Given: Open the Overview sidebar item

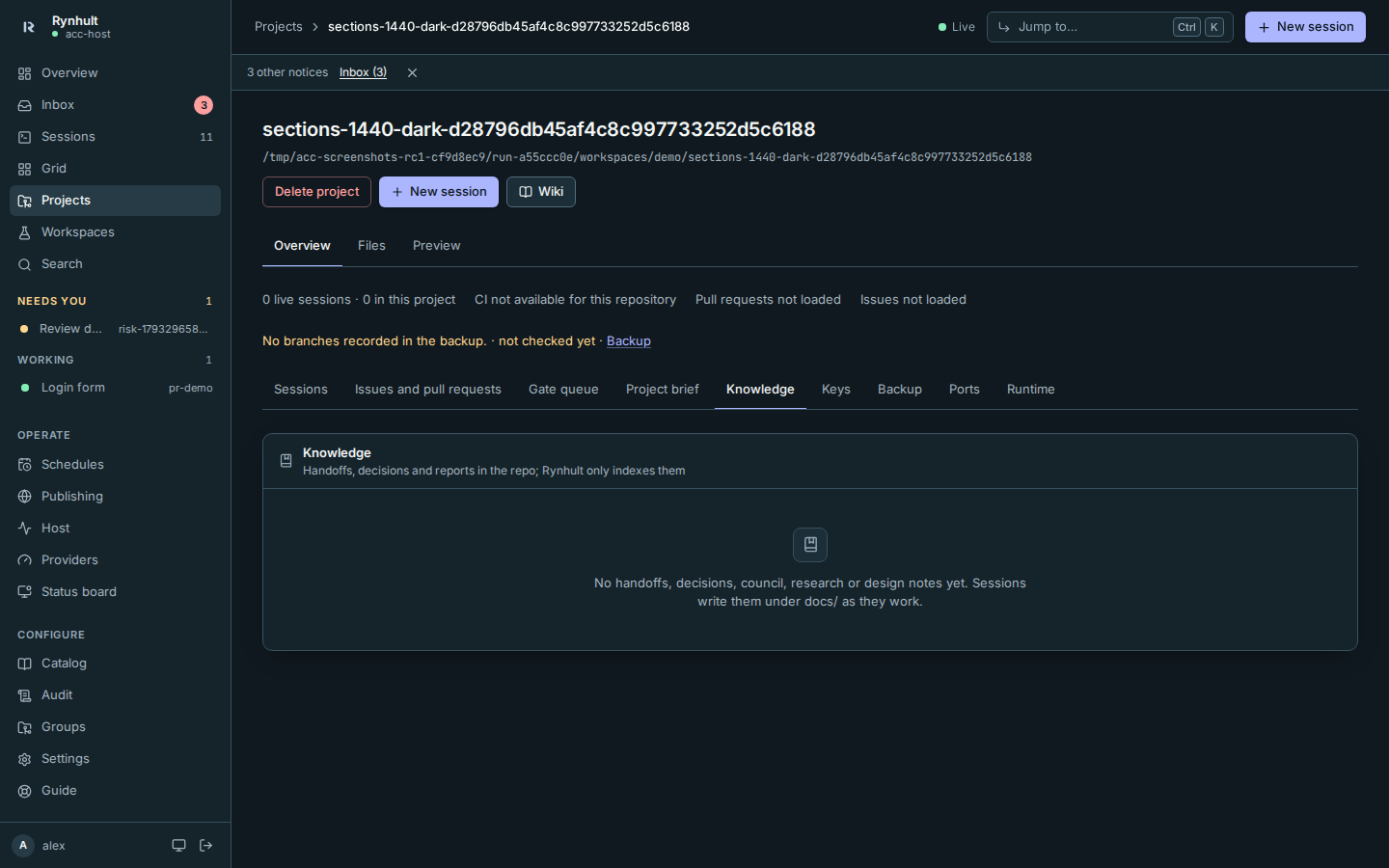Looking at the screenshot, I should [x=115, y=73].
